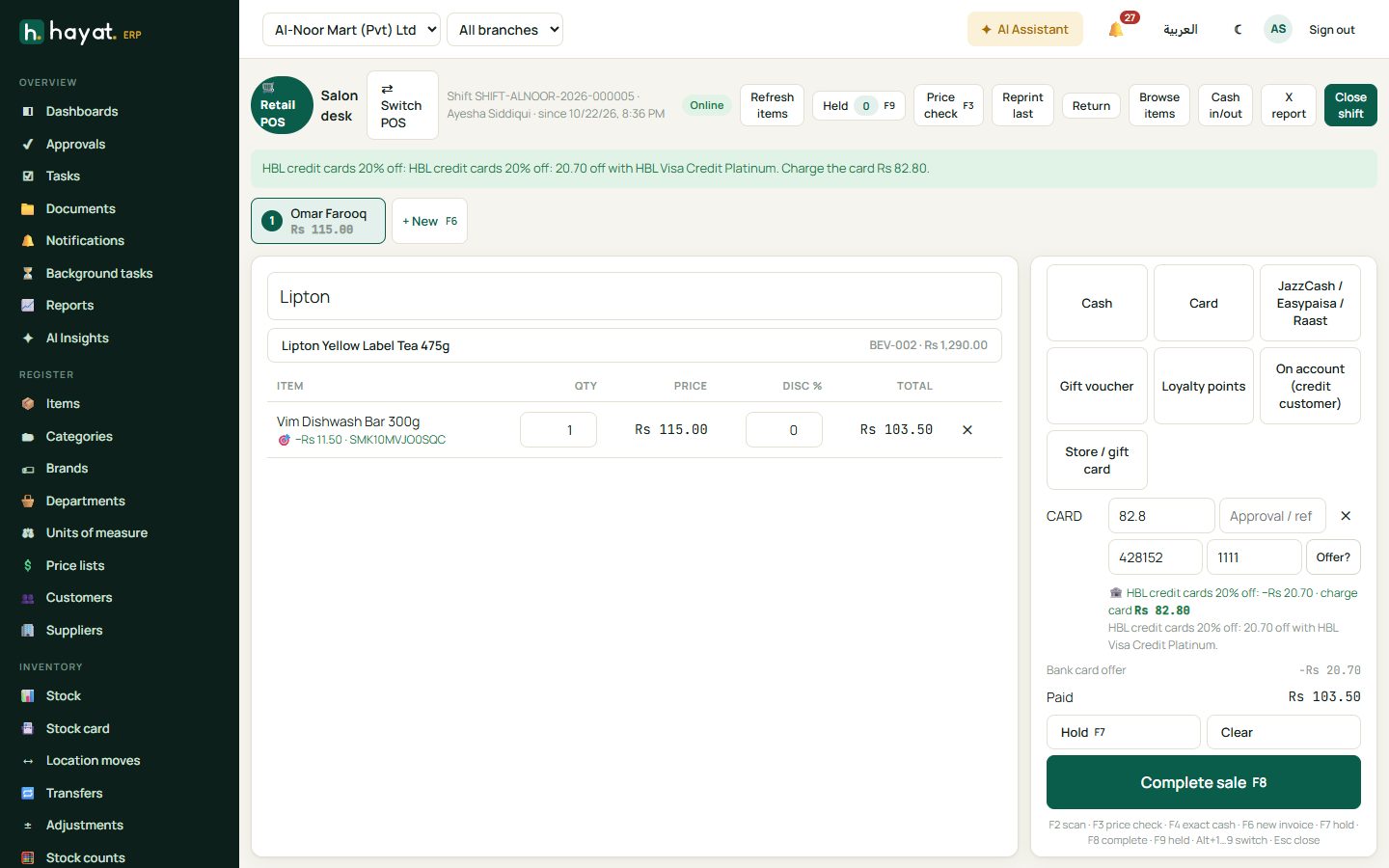Select Retail POS mode
1389x868 pixels.
click(282, 105)
